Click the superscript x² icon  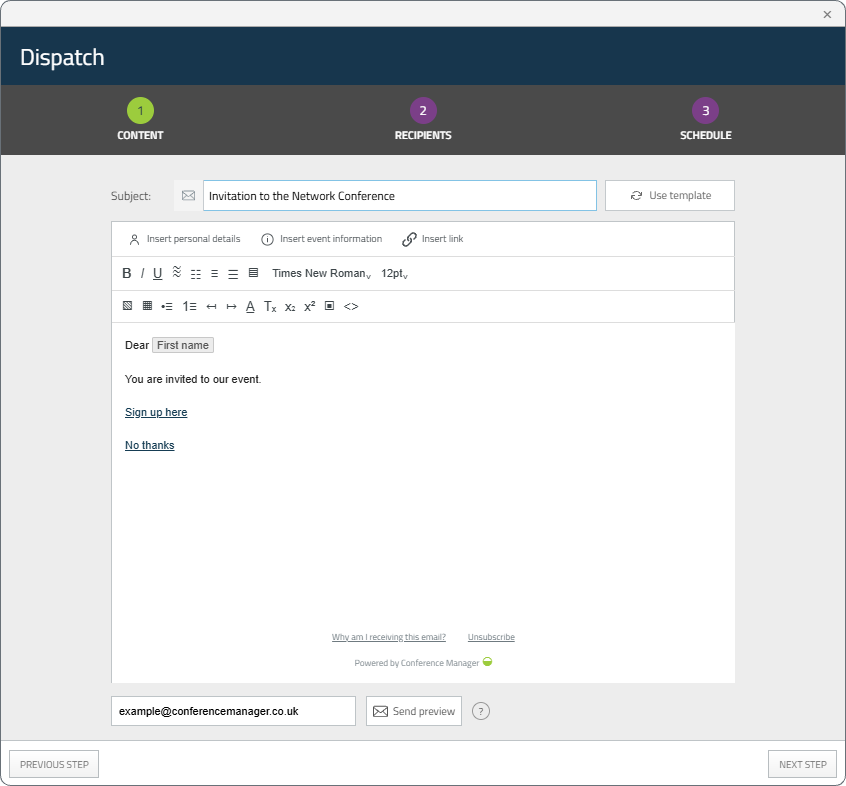click(310, 306)
